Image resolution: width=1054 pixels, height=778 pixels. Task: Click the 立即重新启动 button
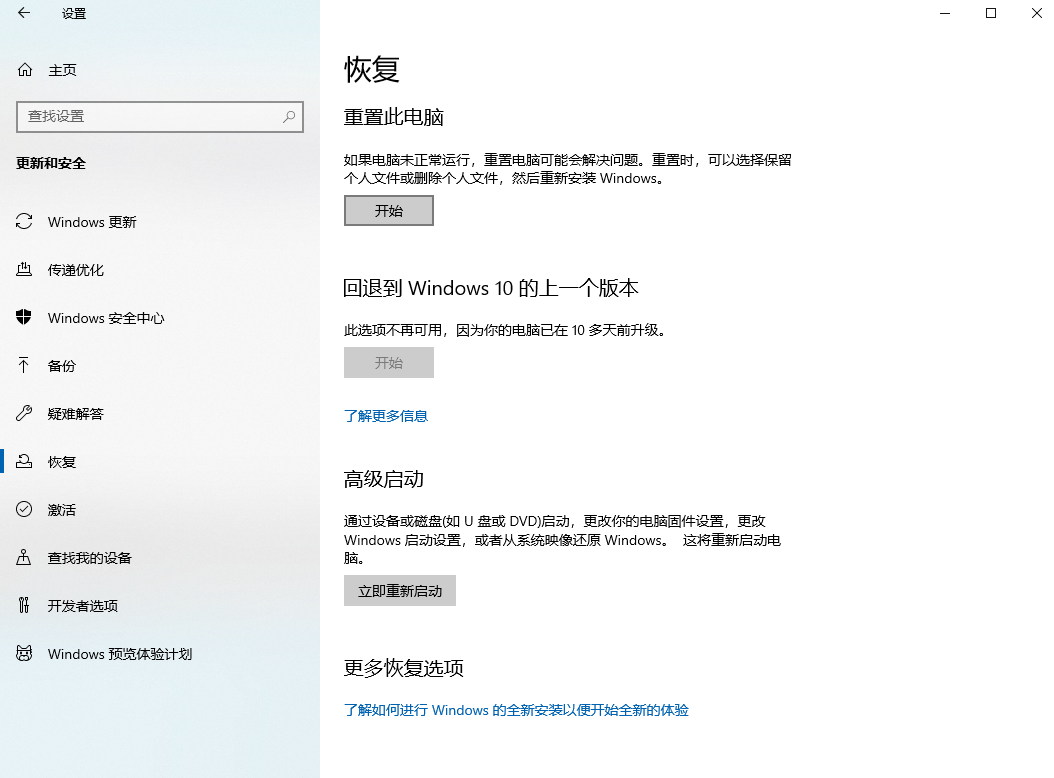[x=400, y=590]
